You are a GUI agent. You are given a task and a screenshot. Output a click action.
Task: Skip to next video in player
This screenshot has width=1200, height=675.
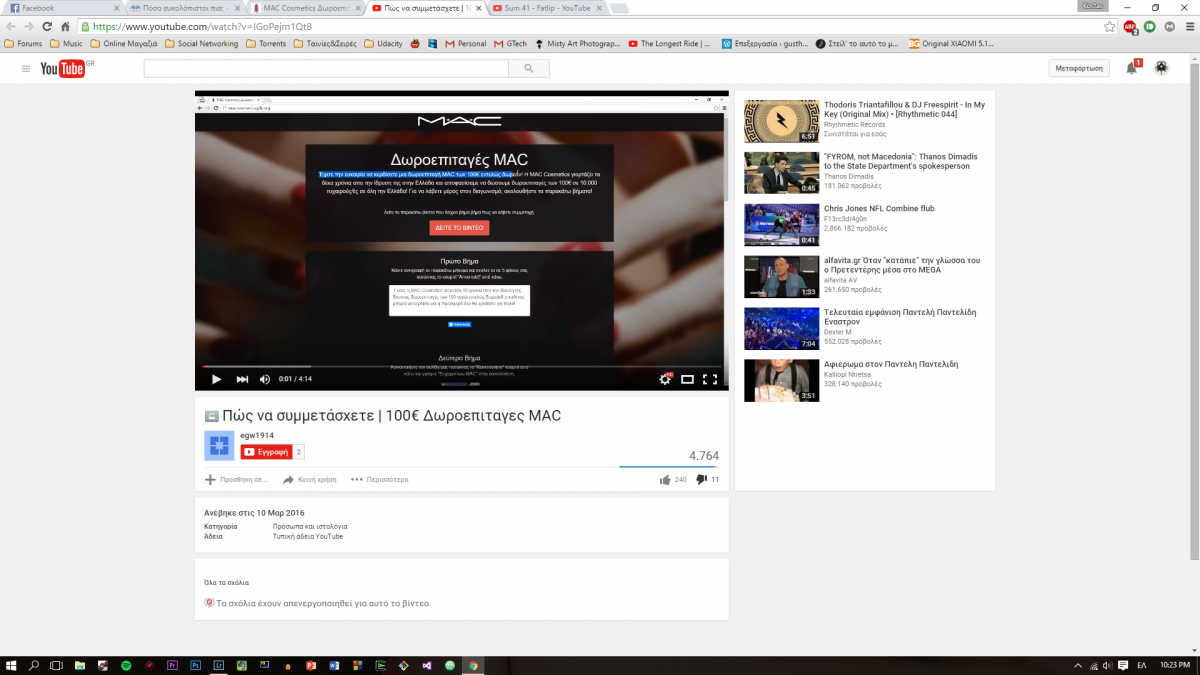242,379
